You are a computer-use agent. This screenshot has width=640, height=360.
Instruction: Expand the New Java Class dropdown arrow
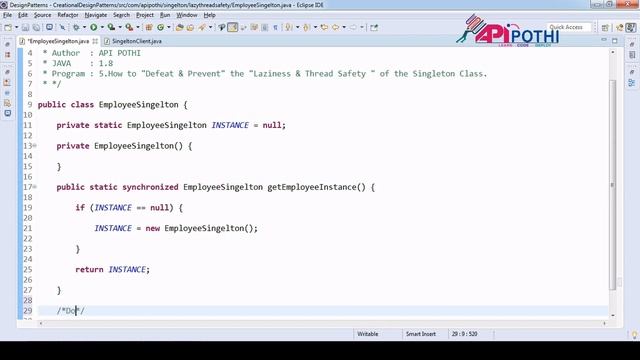coord(169,27)
